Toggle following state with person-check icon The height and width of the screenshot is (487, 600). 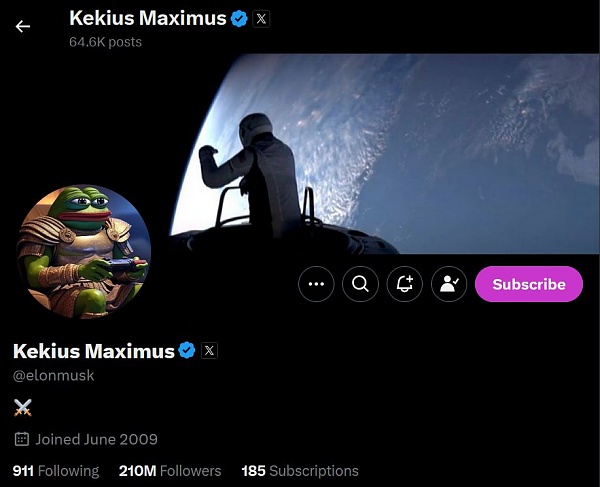tap(449, 284)
